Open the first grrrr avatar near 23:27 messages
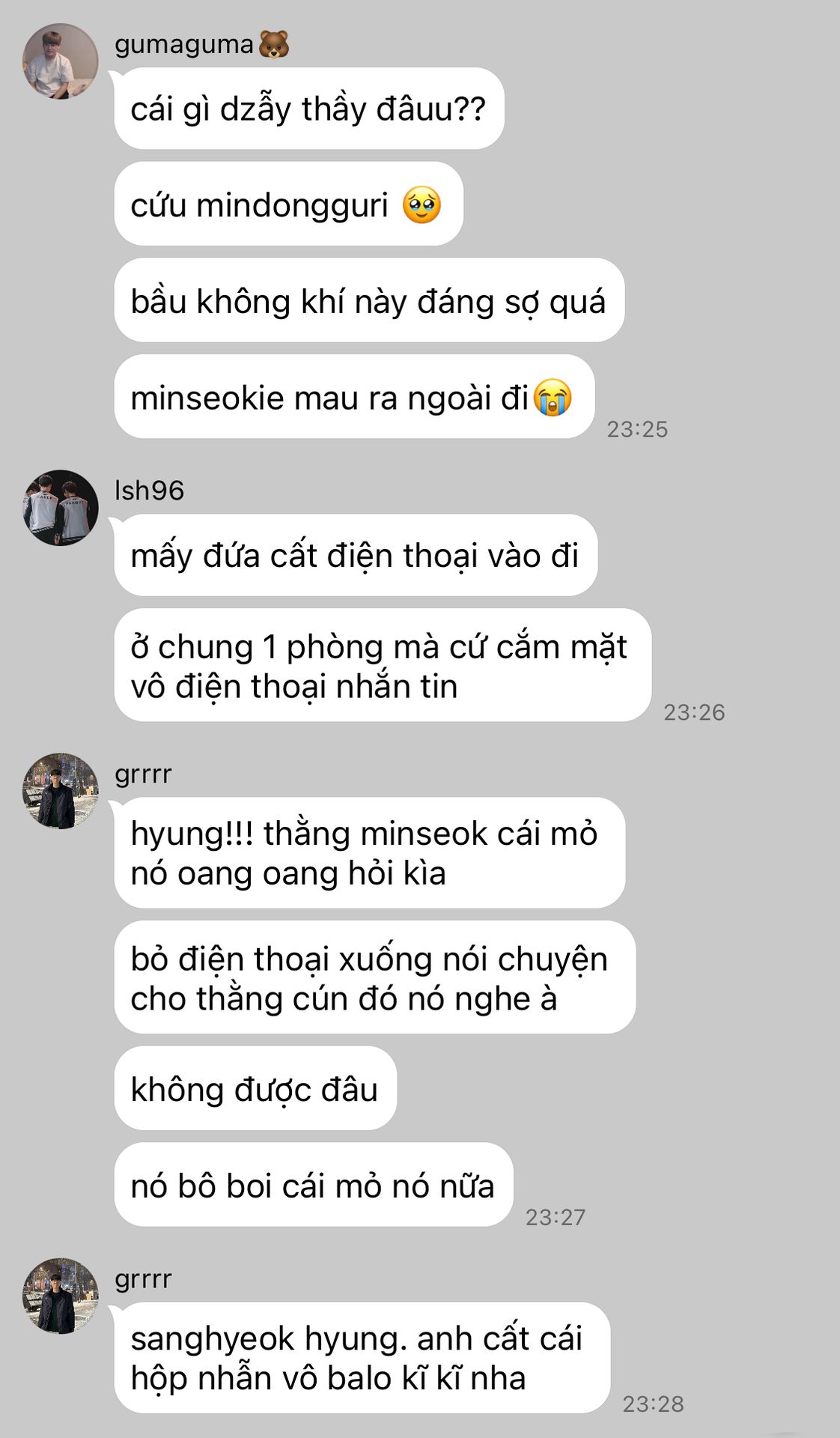The height and width of the screenshot is (1438, 840). coord(61,791)
